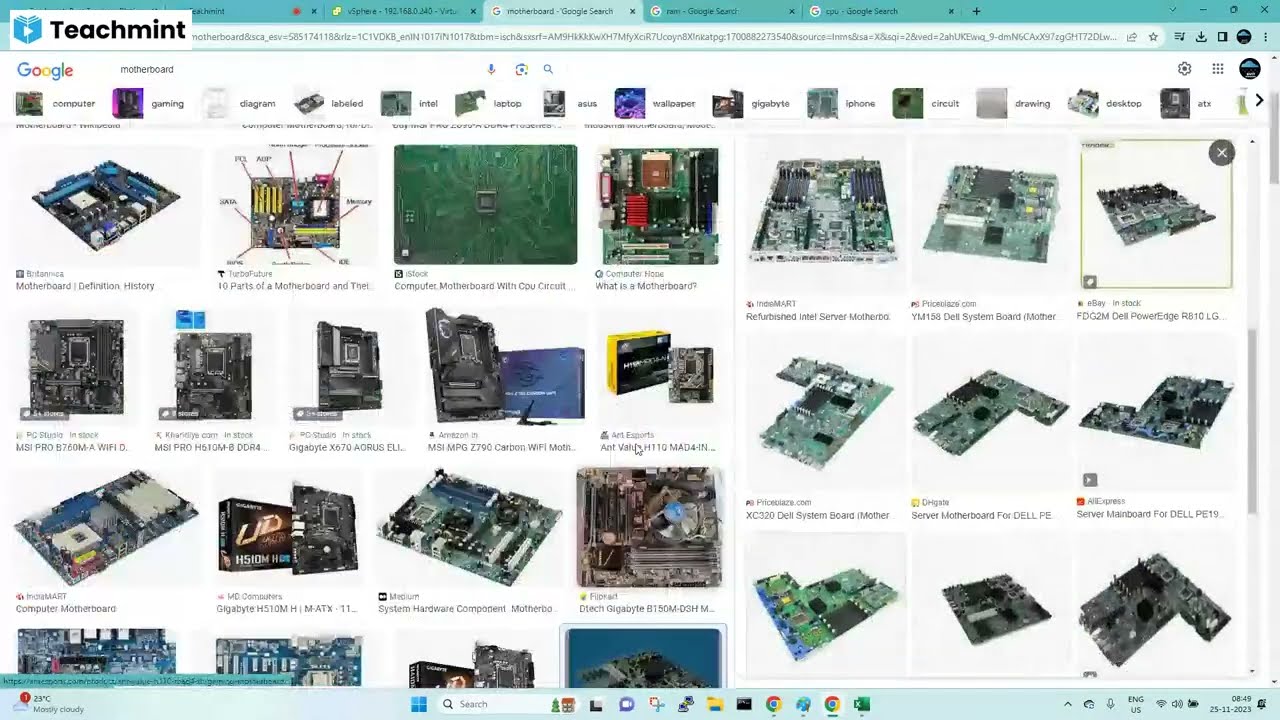
Task: Filter images by drawing chip
Action: tap(1014, 103)
